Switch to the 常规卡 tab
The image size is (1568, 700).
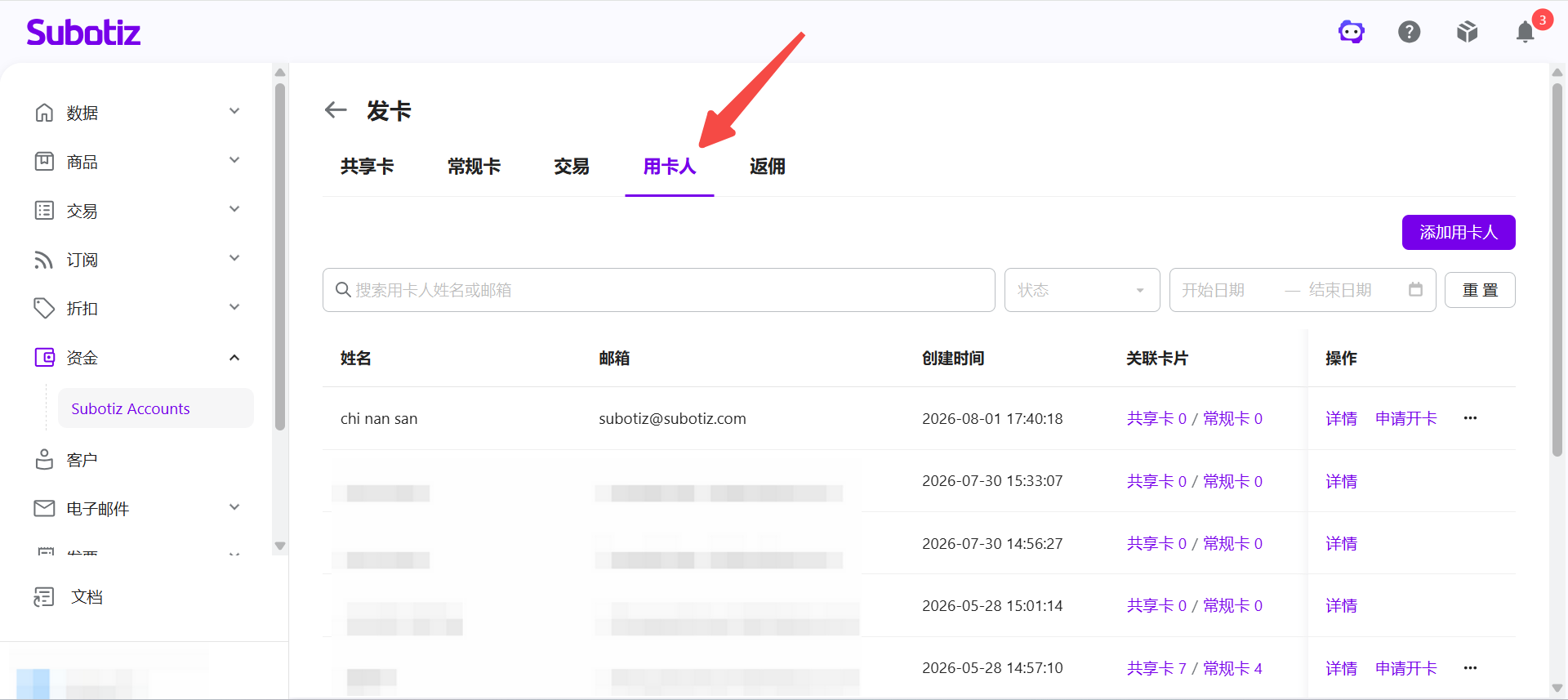(x=474, y=167)
